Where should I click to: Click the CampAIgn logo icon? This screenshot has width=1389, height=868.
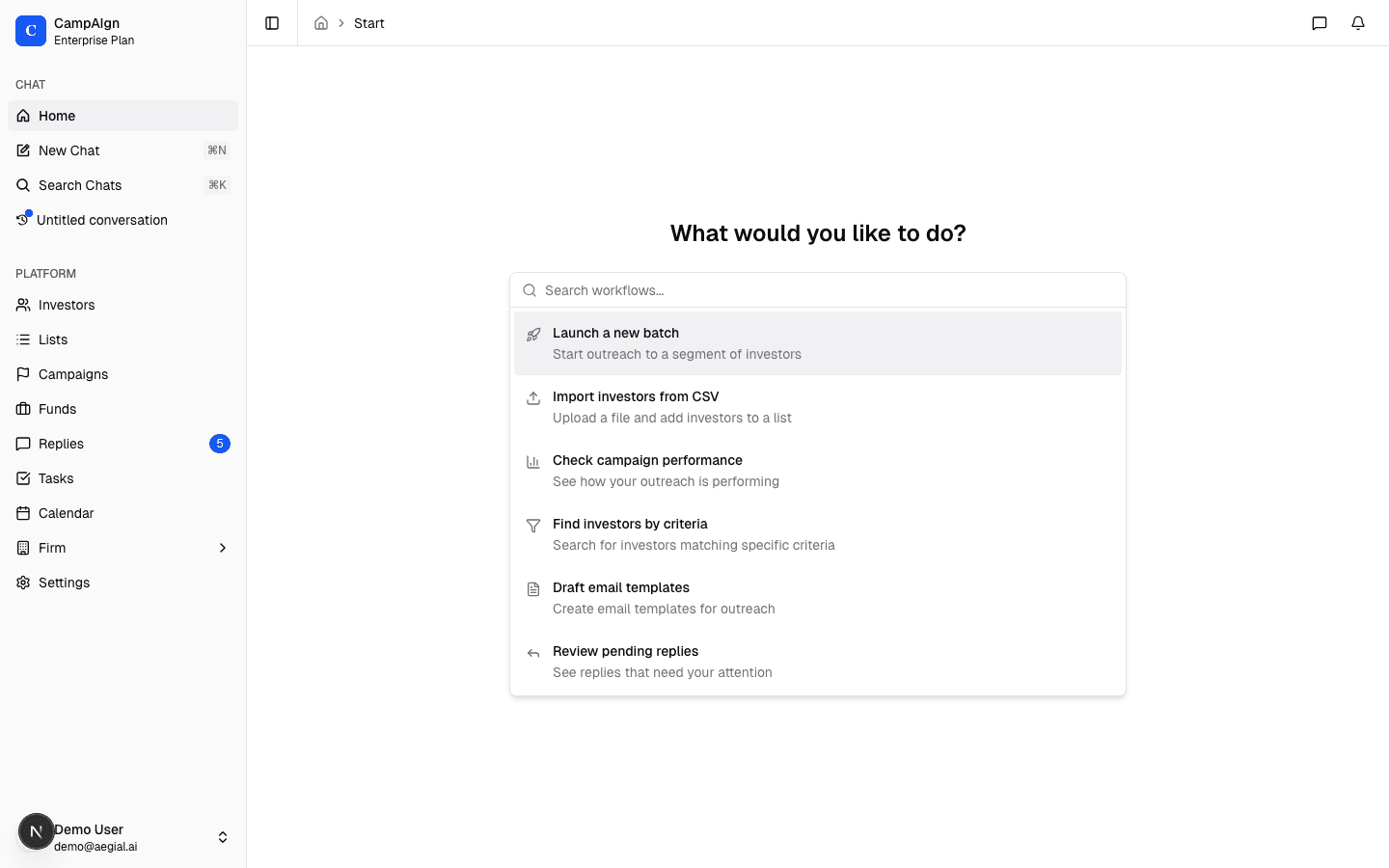coord(31,31)
